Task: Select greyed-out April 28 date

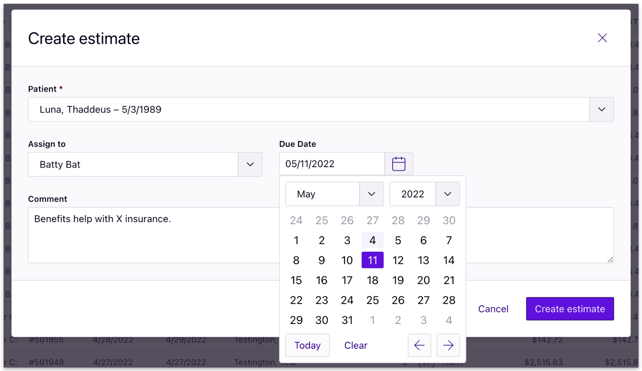Action: 398,221
